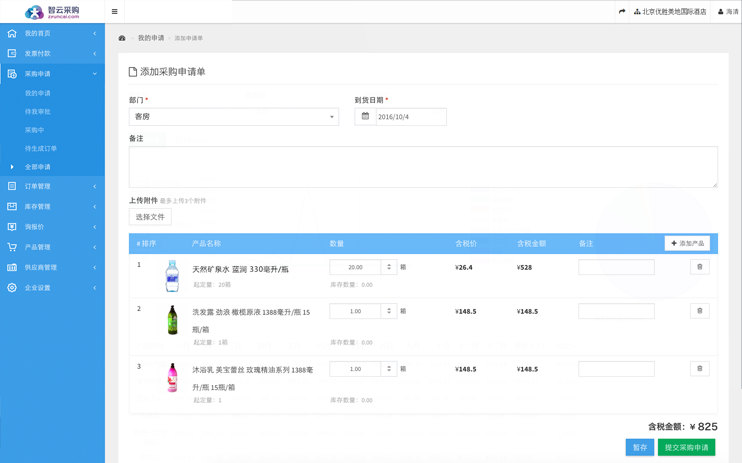Viewport: 742px width, 463px height.
Task: Delete the 天然矿泉水 product row
Action: [699, 267]
